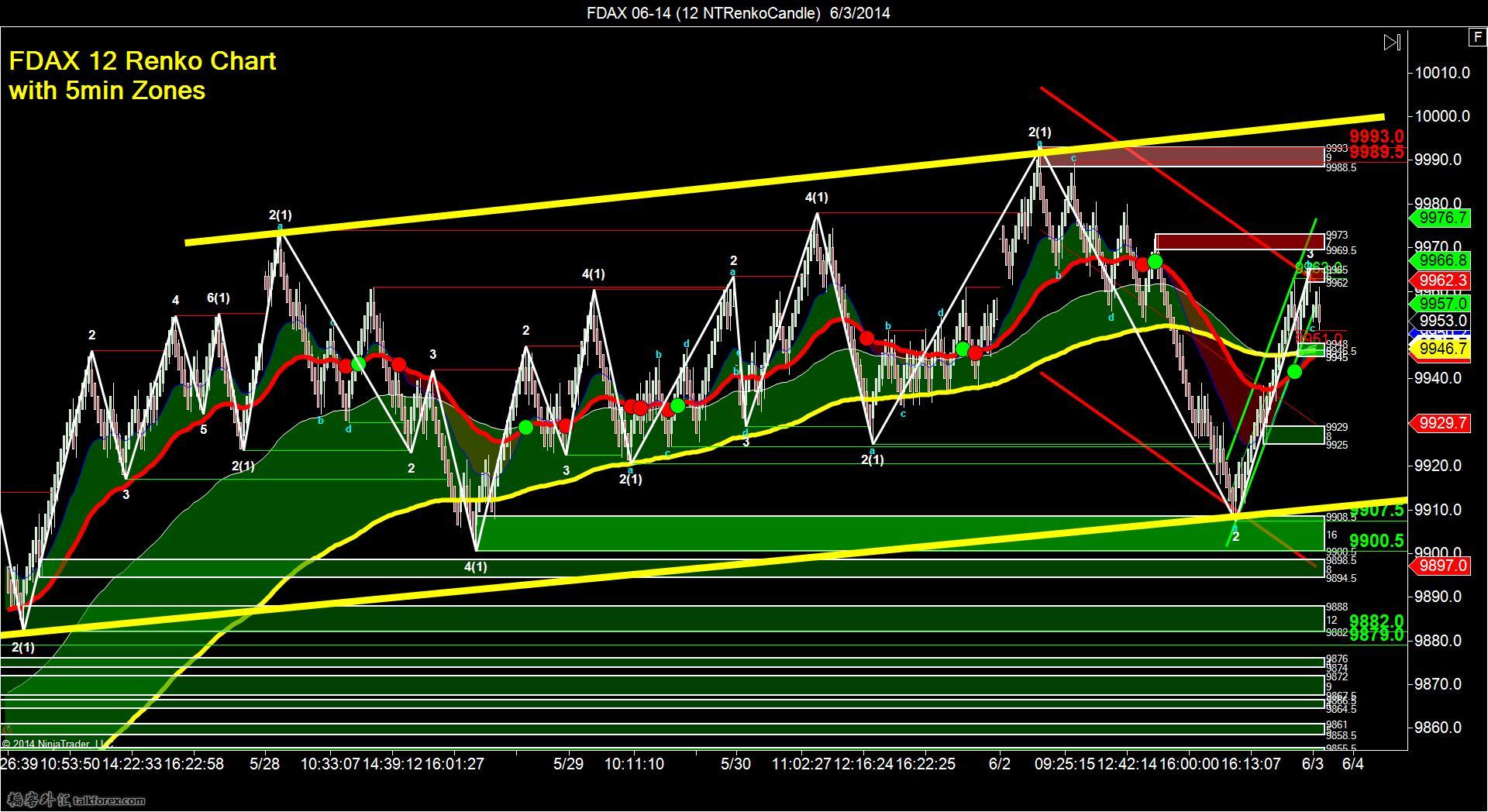Click the 6/2 date on time axis

click(1000, 763)
